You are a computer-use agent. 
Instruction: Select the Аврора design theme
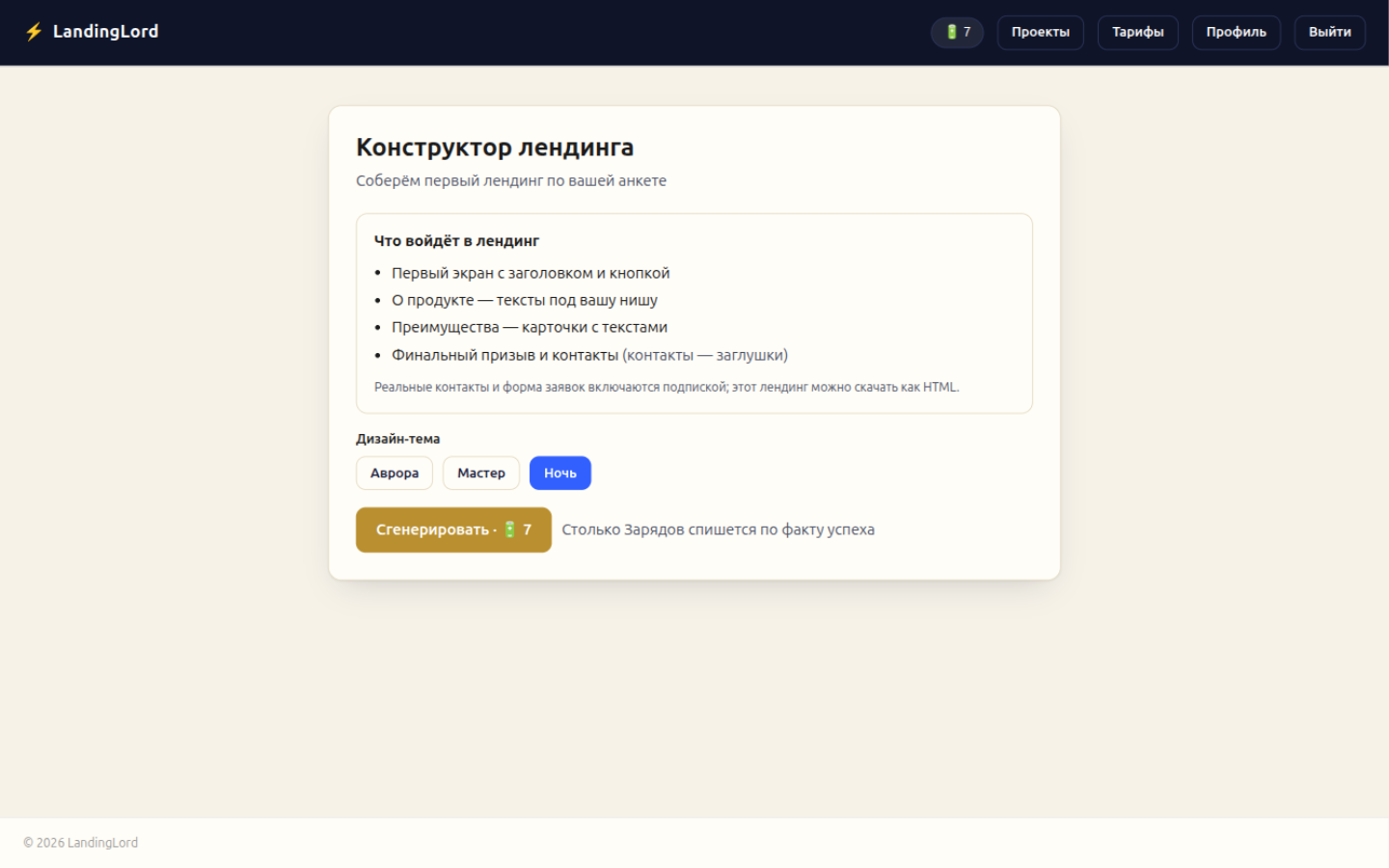(395, 473)
